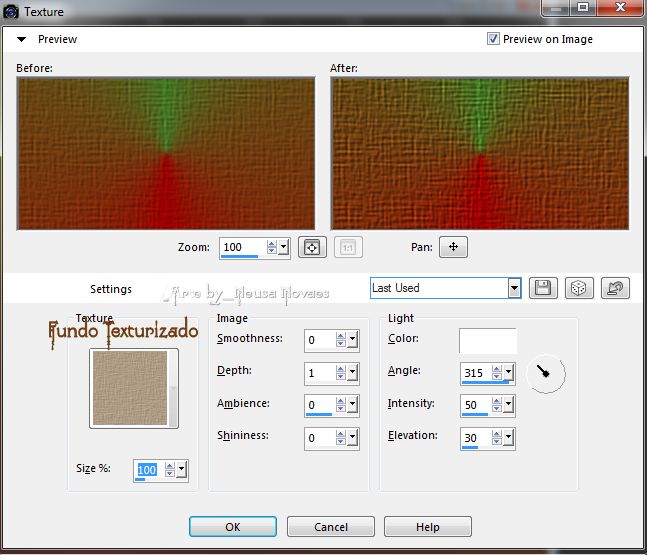Click the PaintShop camera icon in title bar

(x=11, y=12)
